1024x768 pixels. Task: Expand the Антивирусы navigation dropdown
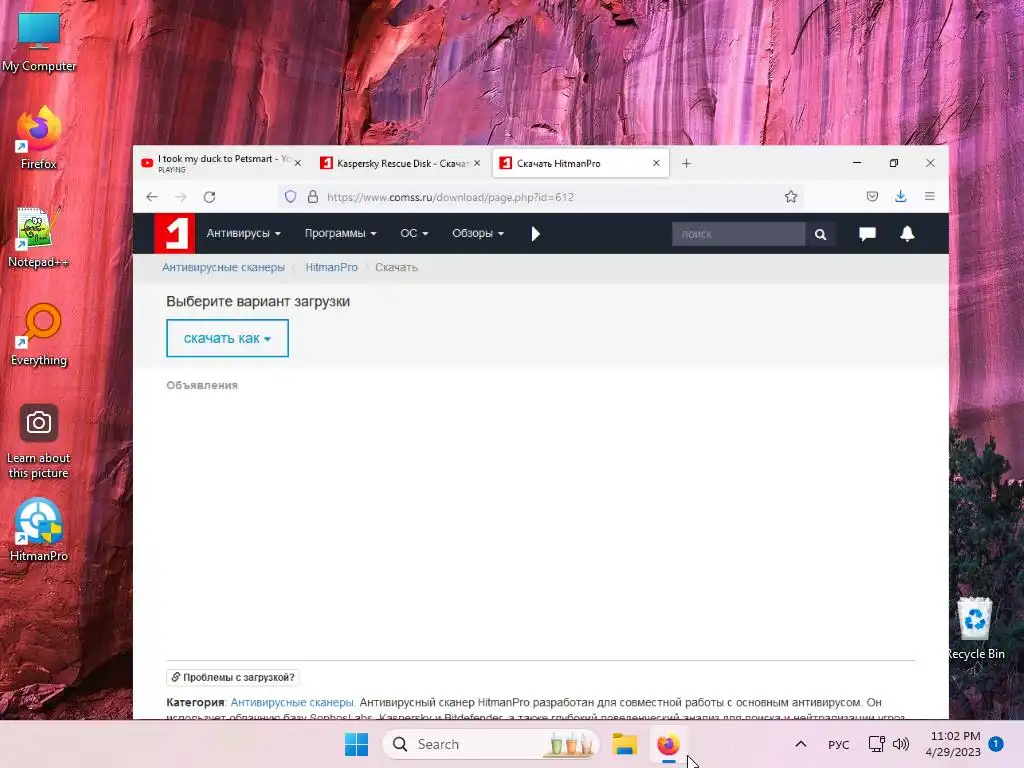click(x=244, y=233)
